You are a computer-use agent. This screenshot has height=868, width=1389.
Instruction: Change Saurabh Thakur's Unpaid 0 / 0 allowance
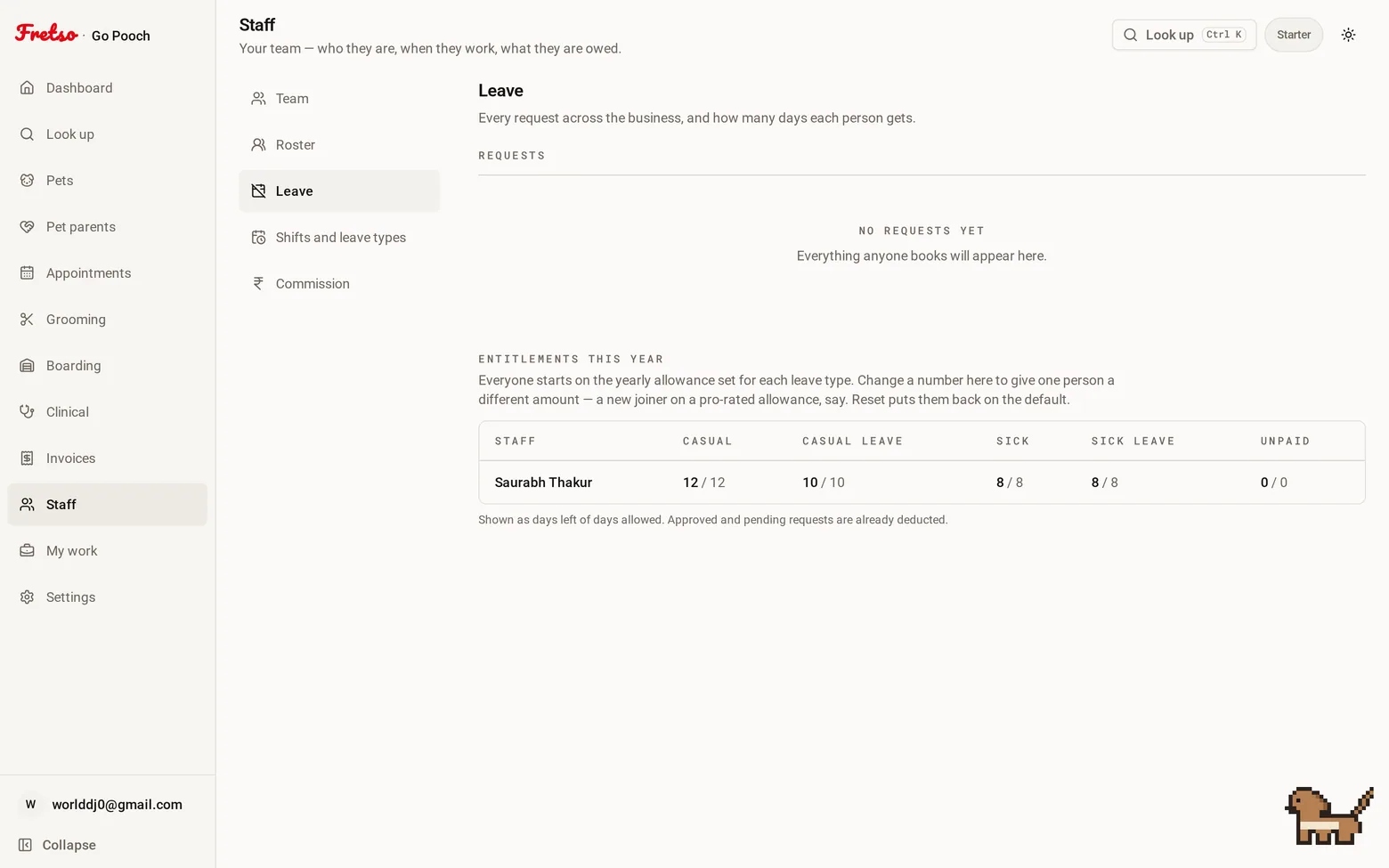pyautogui.click(x=1273, y=483)
